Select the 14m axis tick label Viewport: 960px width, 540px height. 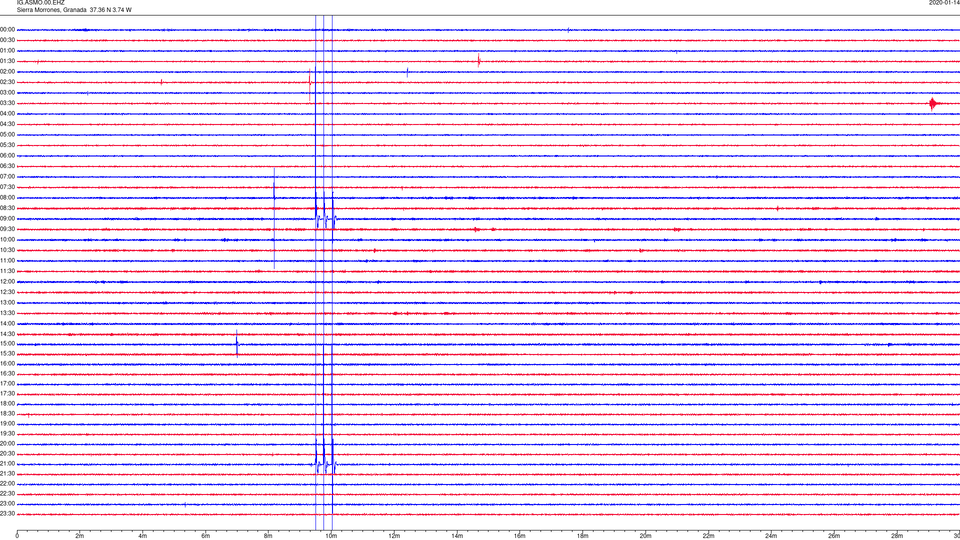pos(457,536)
